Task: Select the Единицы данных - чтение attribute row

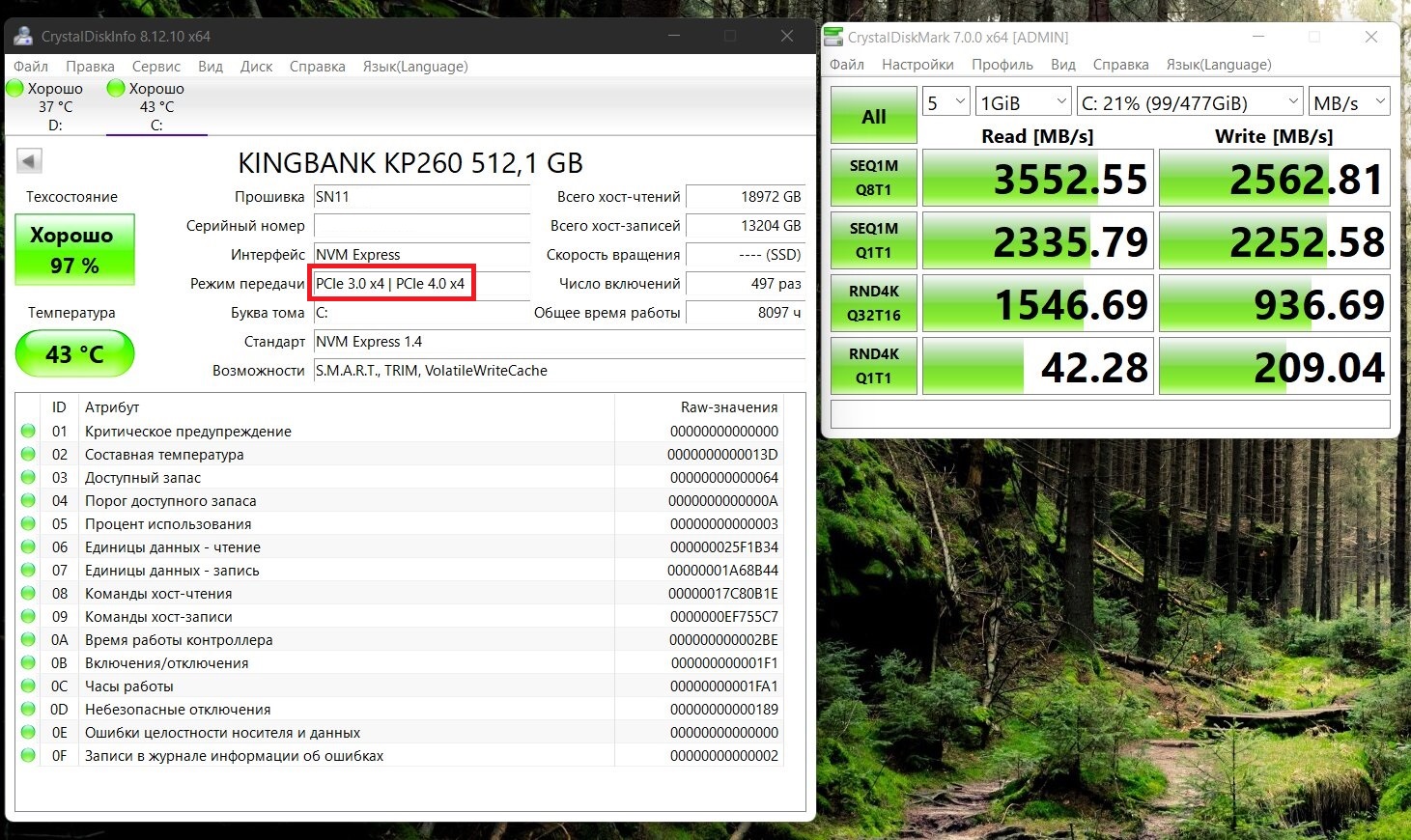Action: point(400,546)
